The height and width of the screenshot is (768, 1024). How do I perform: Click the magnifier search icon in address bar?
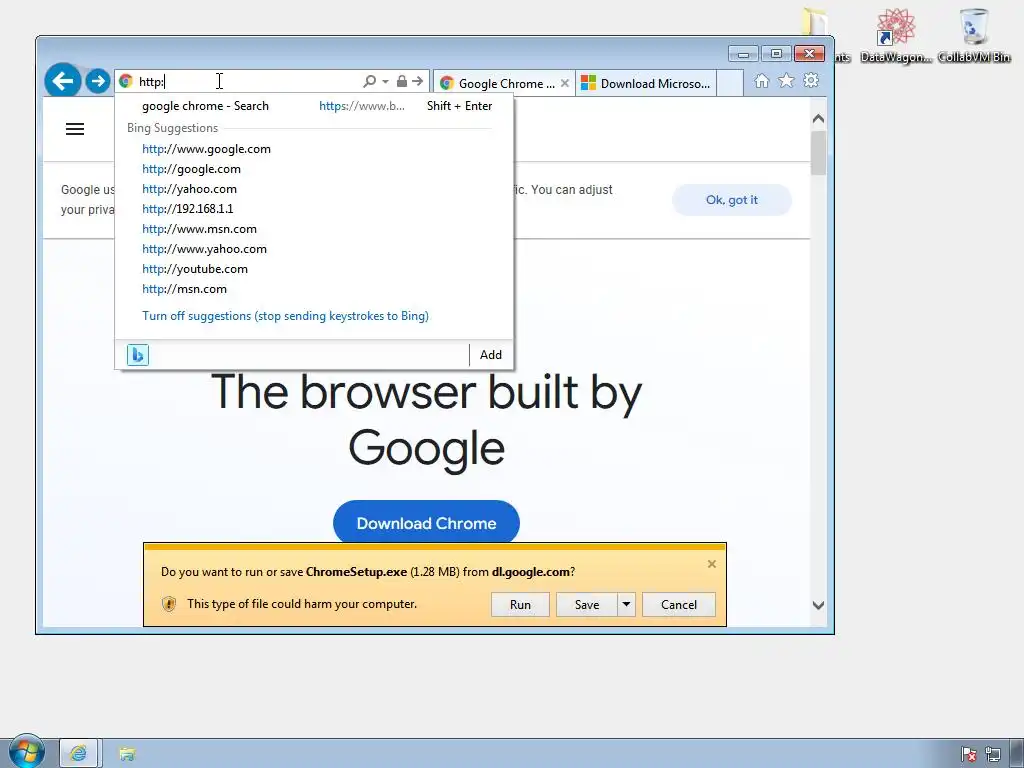370,81
